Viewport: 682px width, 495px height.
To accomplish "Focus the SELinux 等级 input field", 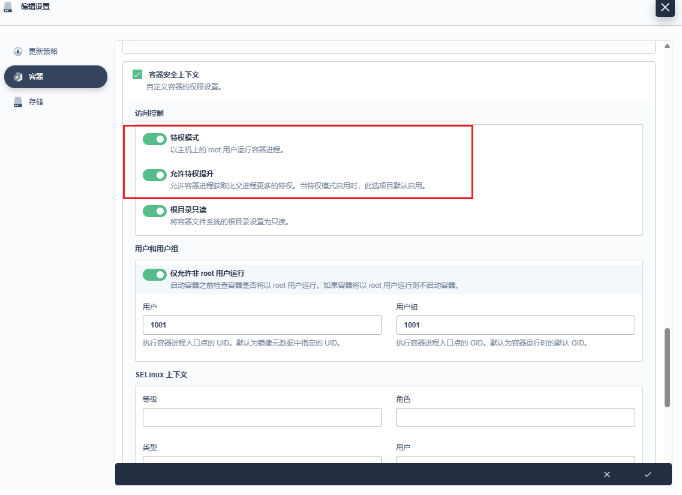I will (262, 417).
